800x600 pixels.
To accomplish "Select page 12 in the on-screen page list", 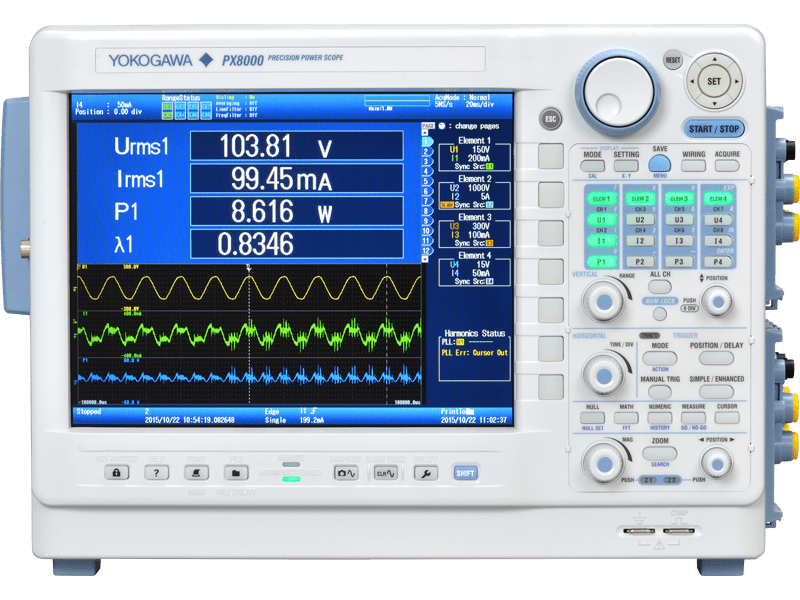I will pos(426,251).
